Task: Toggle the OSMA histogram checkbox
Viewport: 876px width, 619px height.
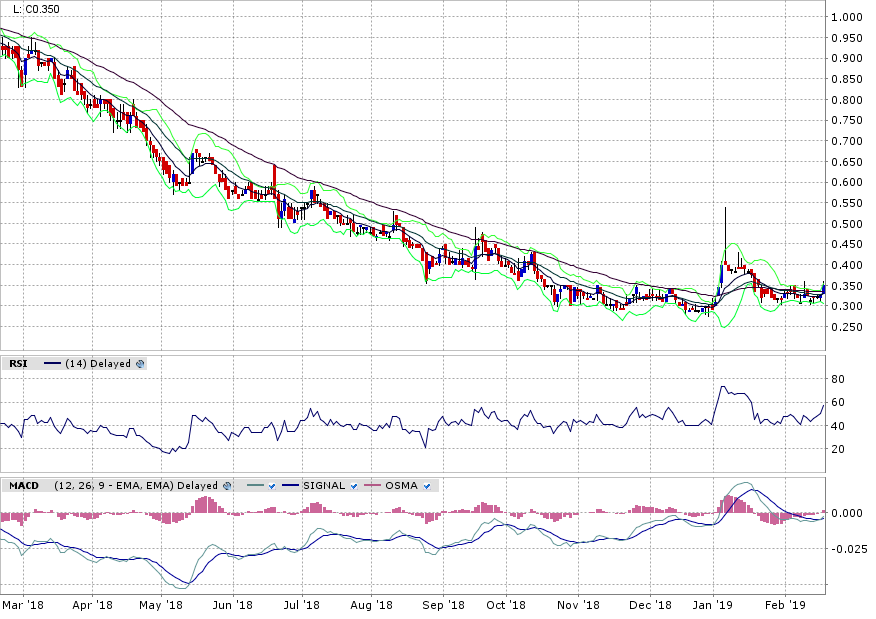Action: tap(429, 485)
